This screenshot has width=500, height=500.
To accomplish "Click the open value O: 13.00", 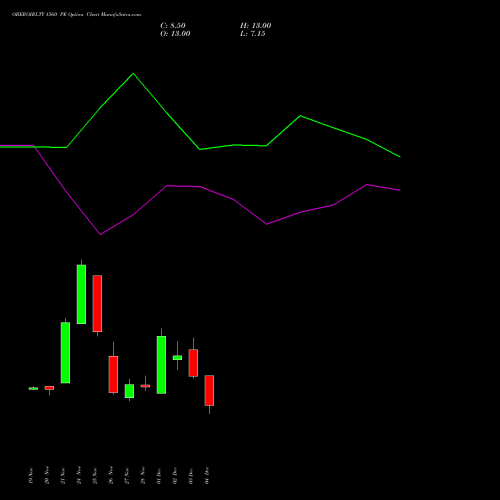I will [175, 34].
